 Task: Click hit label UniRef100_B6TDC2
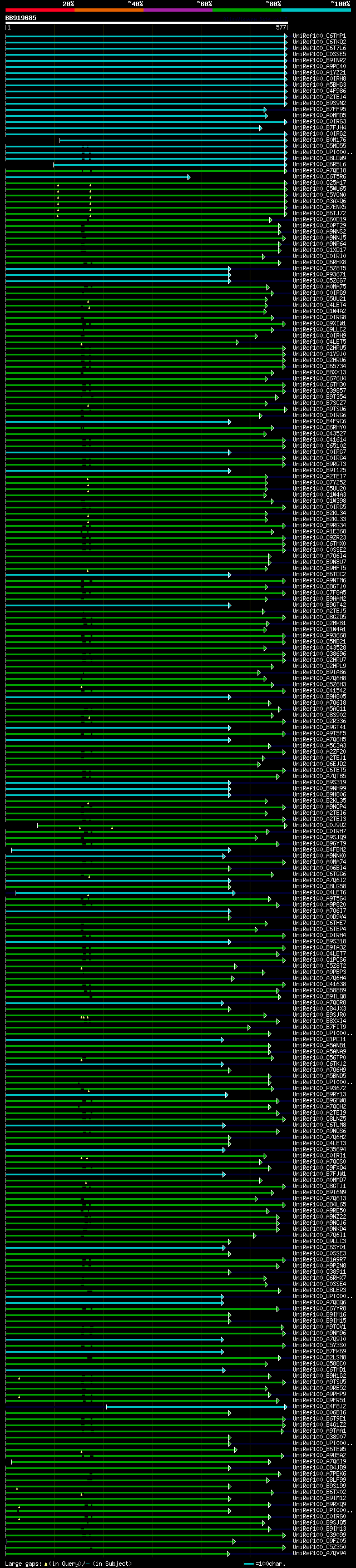point(319,574)
